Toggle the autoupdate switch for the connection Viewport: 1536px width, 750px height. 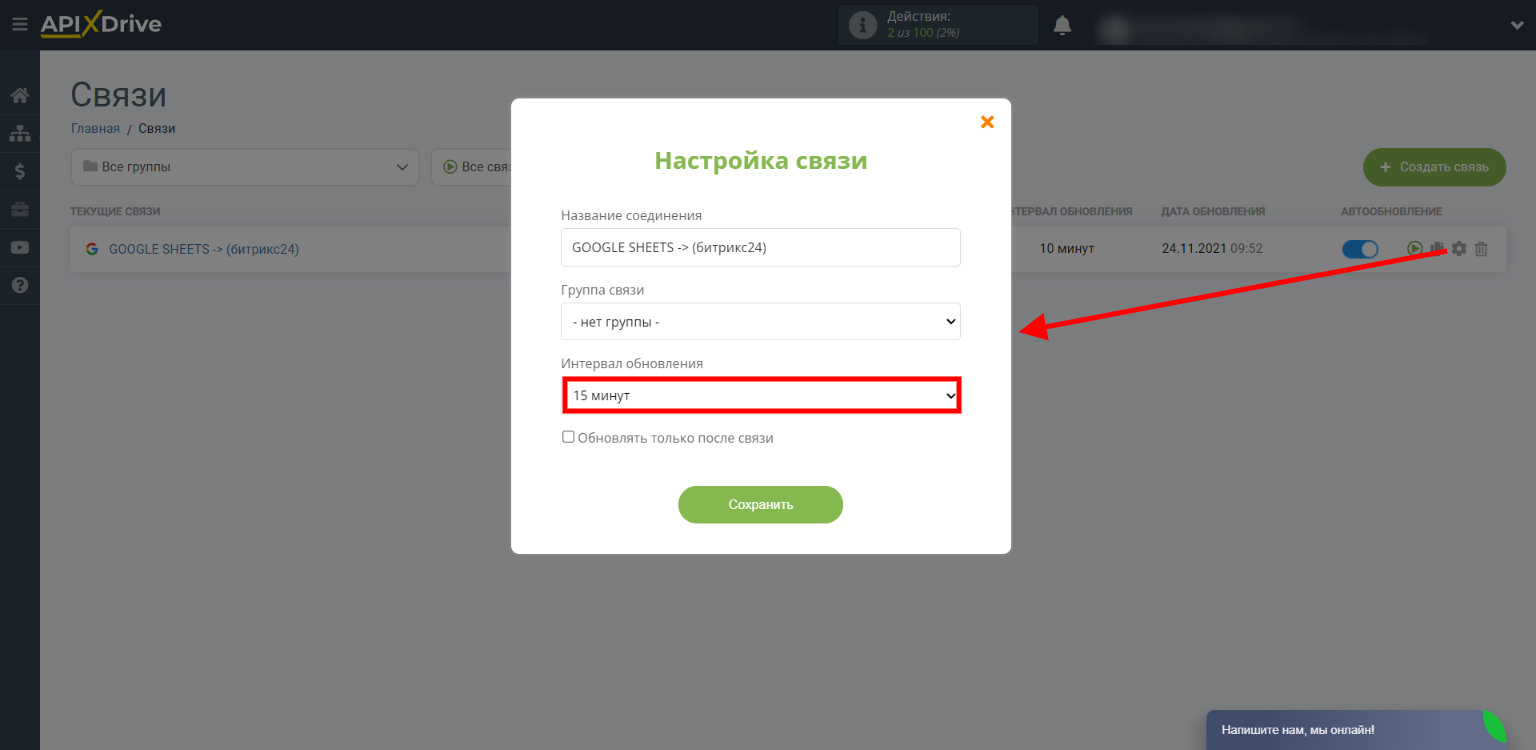[1360, 249]
